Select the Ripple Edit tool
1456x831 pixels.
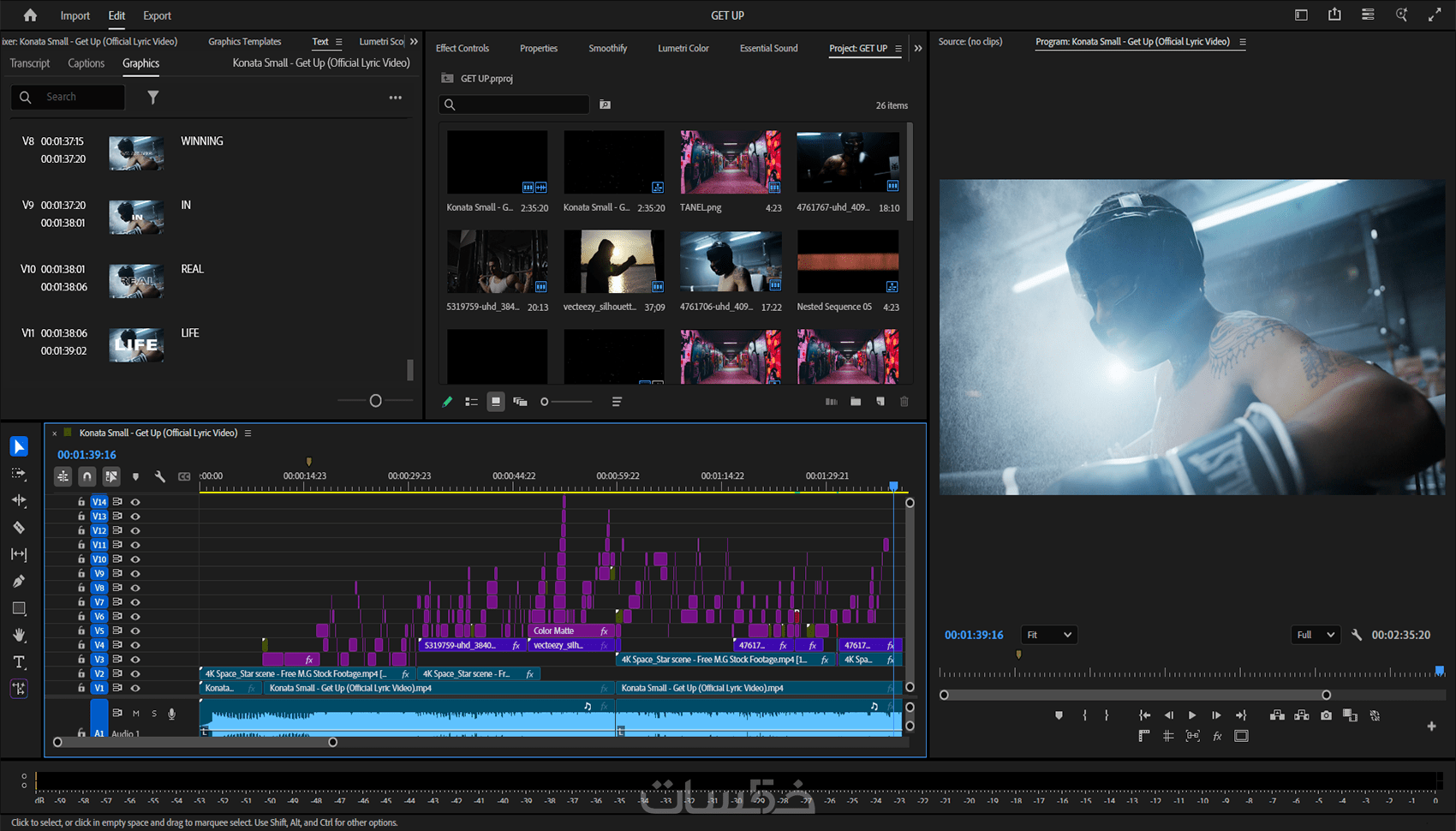(19, 500)
